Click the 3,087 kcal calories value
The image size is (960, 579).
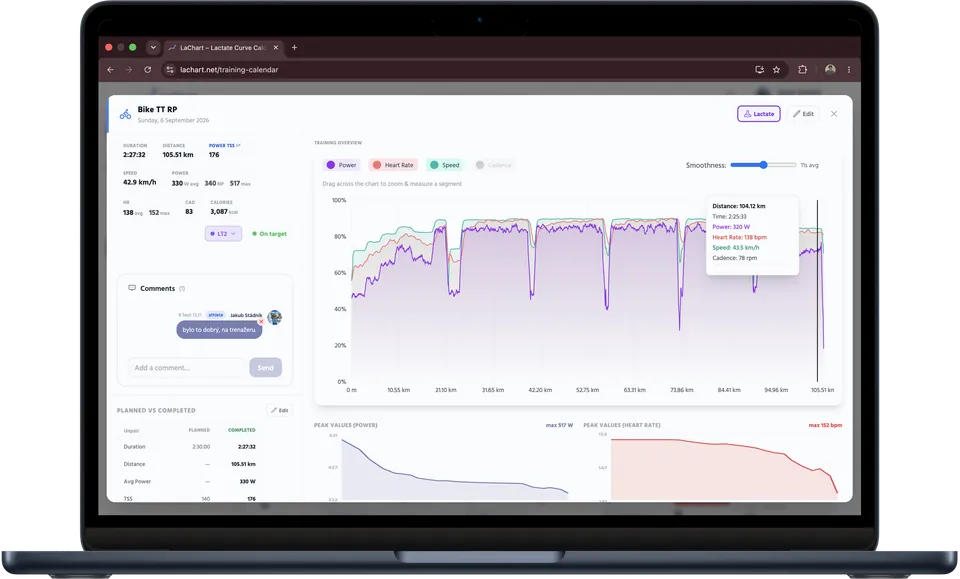pyautogui.click(x=224, y=212)
